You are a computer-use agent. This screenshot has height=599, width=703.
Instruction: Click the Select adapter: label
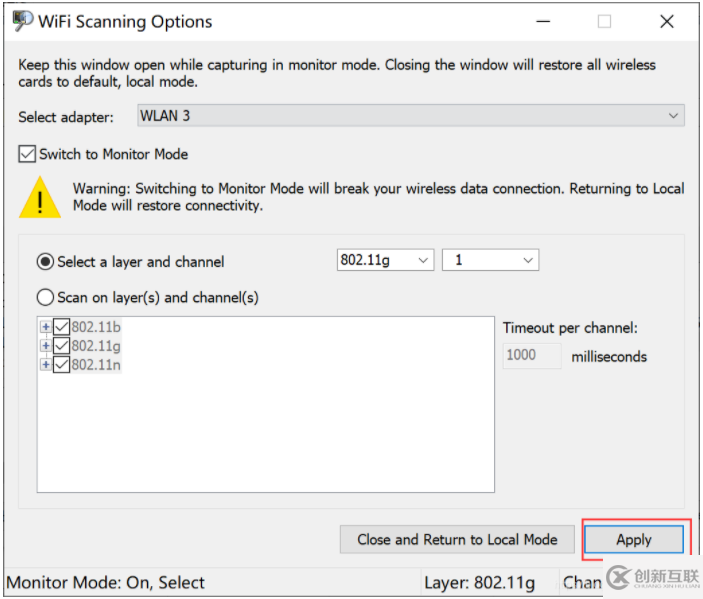[x=66, y=117]
